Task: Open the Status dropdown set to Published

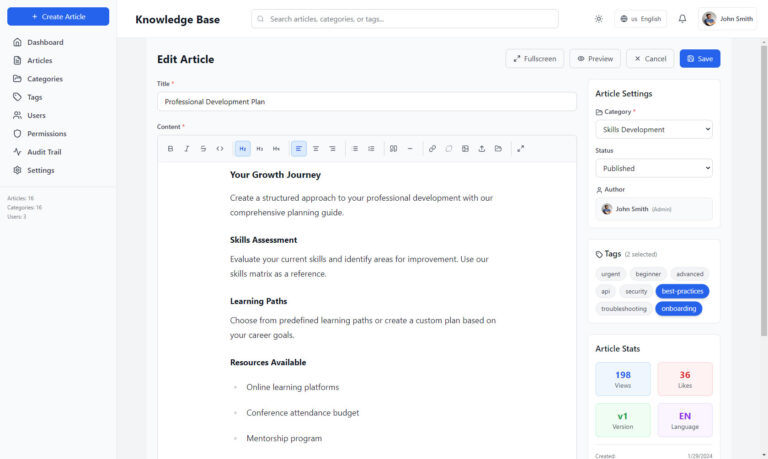Action: [654, 168]
